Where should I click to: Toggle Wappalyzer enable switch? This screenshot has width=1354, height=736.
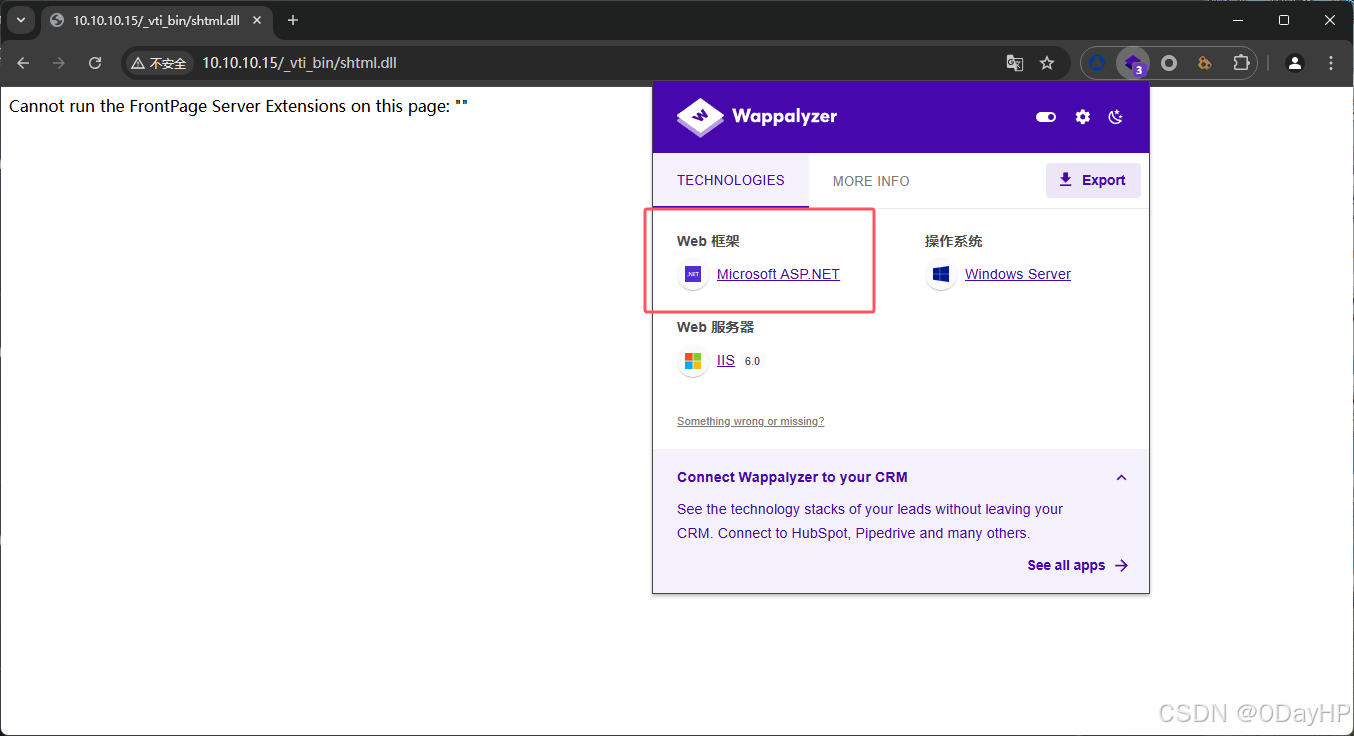[1046, 117]
